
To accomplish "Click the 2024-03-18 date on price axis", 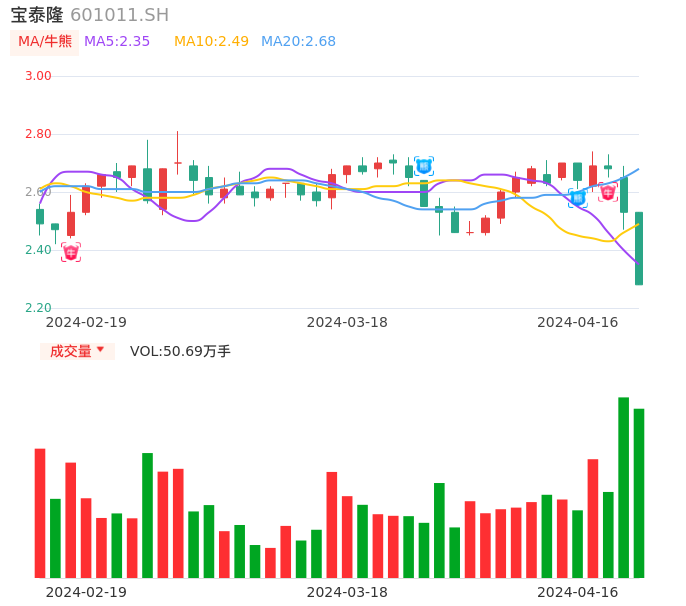I will tap(347, 322).
